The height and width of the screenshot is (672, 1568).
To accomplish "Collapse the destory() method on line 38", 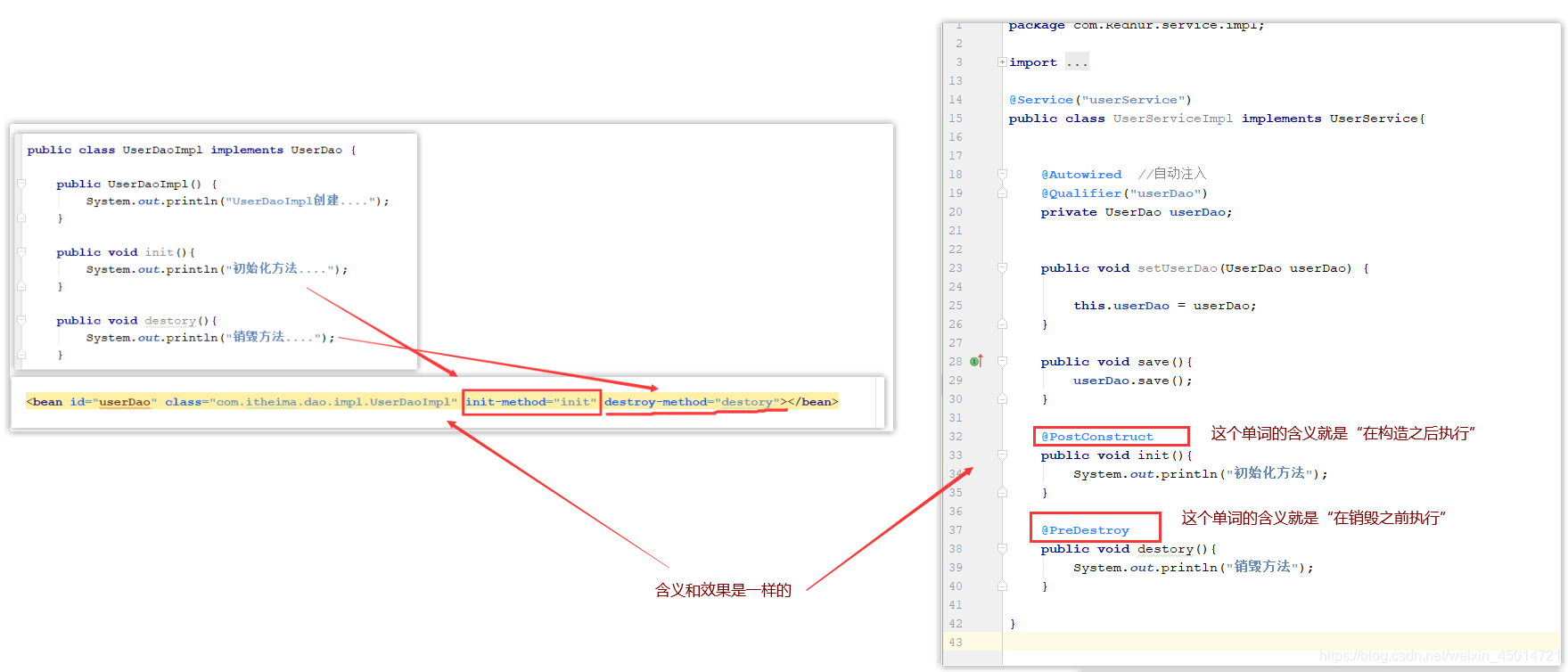I will pyautogui.click(x=1002, y=549).
